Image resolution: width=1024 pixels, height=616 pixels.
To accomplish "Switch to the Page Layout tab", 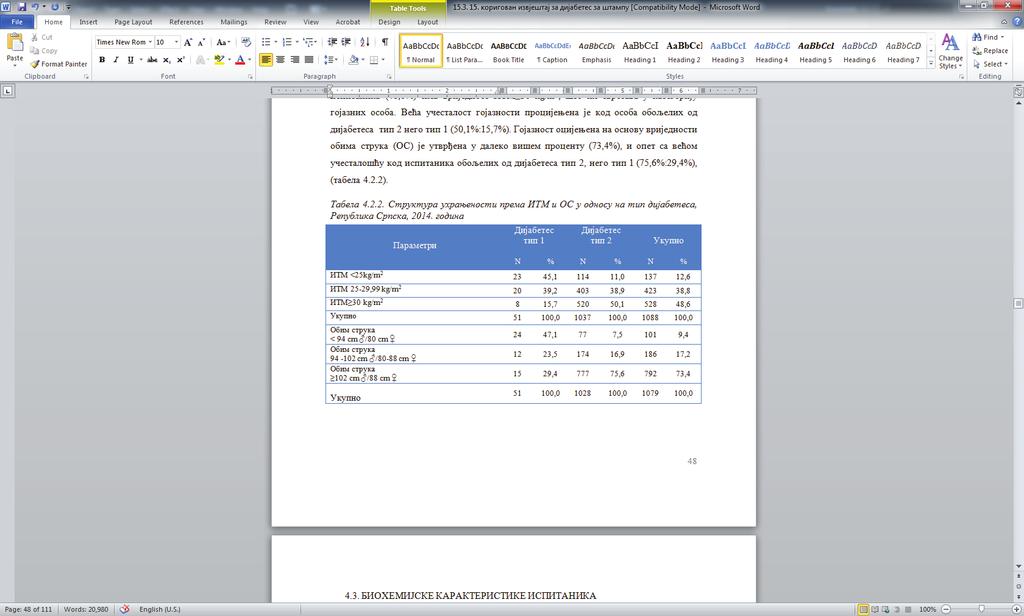I will tap(133, 22).
